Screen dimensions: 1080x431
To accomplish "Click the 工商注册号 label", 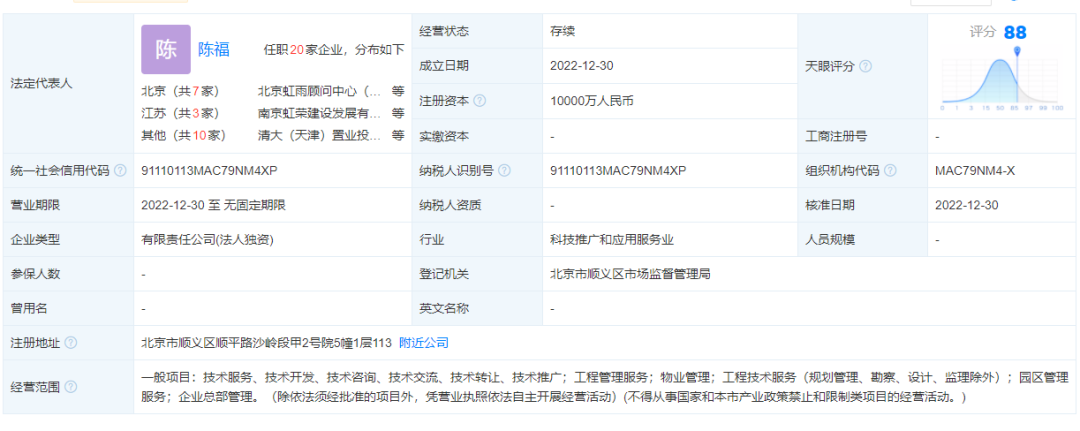I will (x=835, y=136).
